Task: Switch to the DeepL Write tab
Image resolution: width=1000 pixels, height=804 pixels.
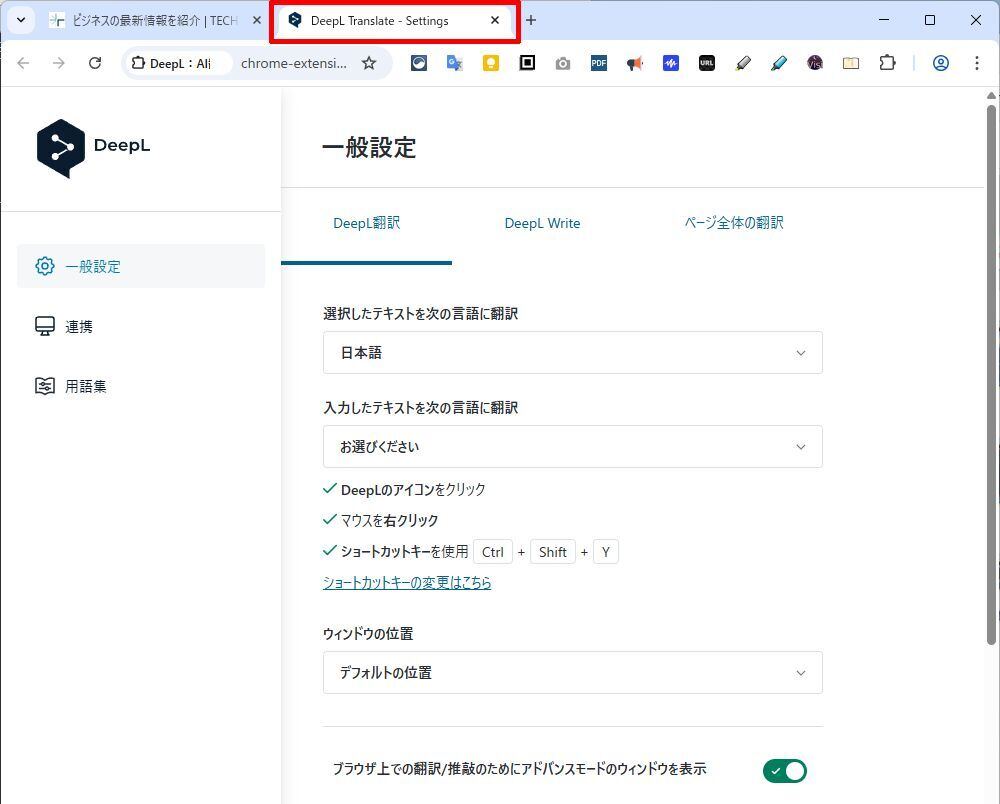Action: [542, 223]
